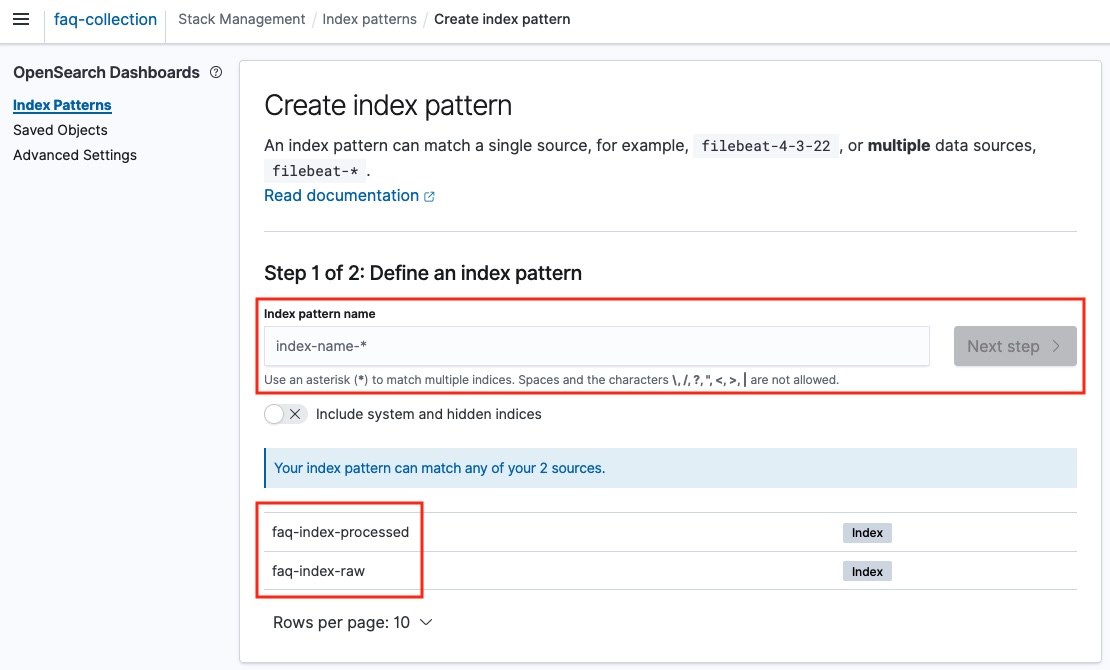
Task: Navigate to Index patterns breadcrumb
Action: pyautogui.click(x=370, y=19)
